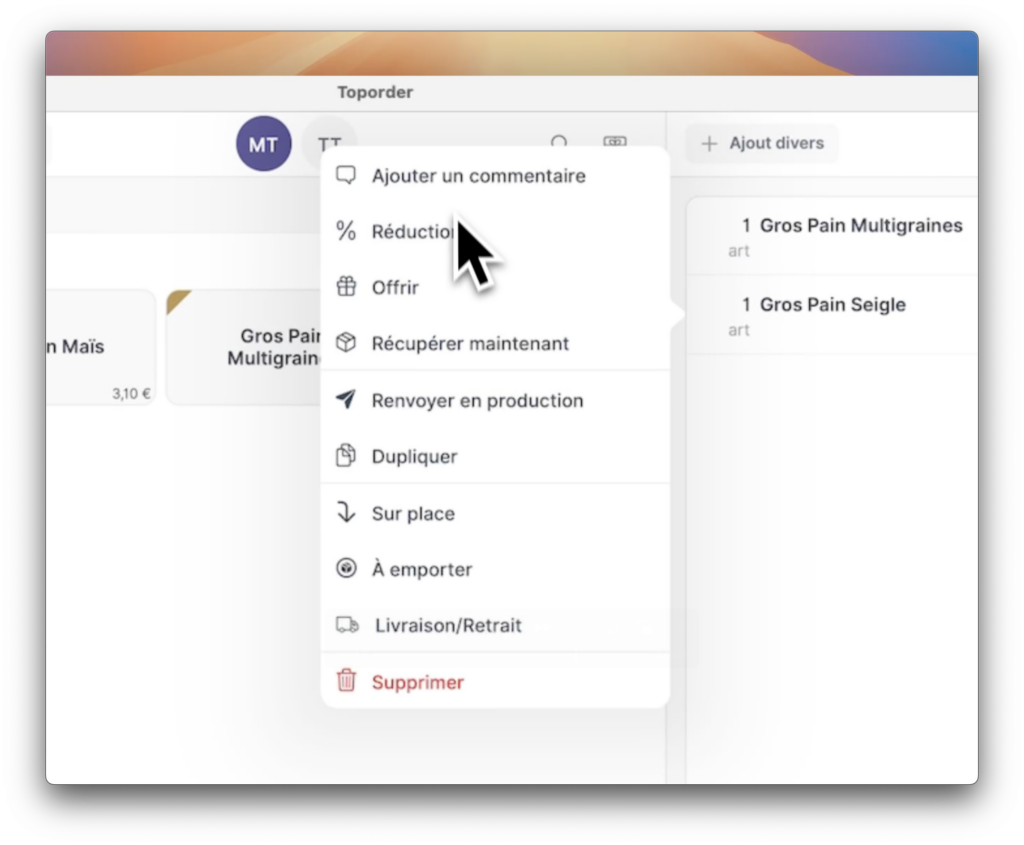Click the package Récupérer maintenant icon
This screenshot has height=845, width=1024.
click(x=346, y=344)
